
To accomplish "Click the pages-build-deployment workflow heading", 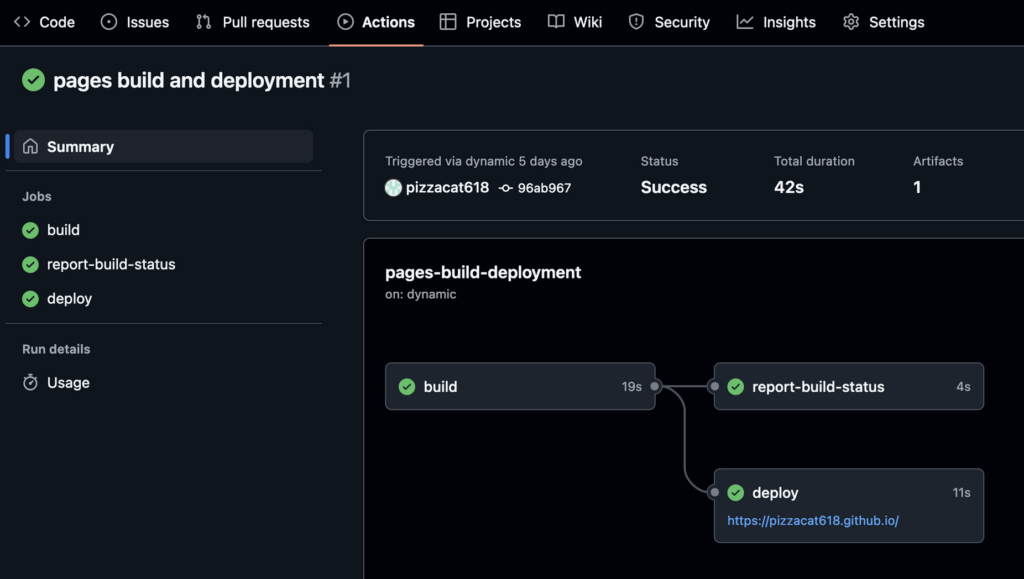I will [x=483, y=272].
